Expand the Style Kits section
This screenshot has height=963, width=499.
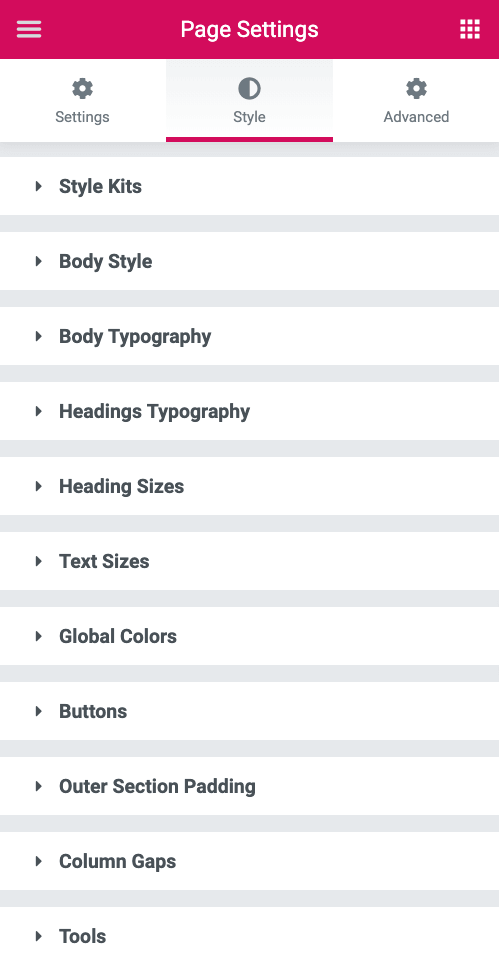[x=250, y=186]
